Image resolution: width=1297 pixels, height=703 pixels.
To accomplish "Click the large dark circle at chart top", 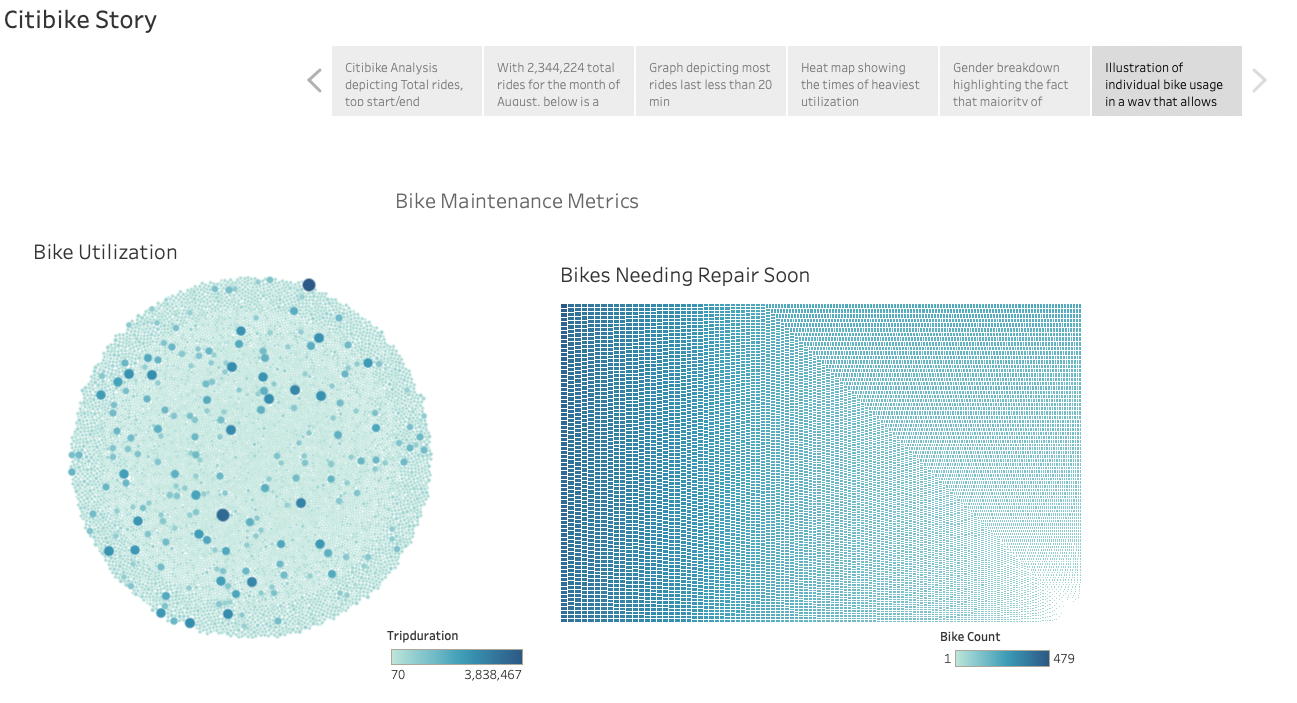I will 307,283.
